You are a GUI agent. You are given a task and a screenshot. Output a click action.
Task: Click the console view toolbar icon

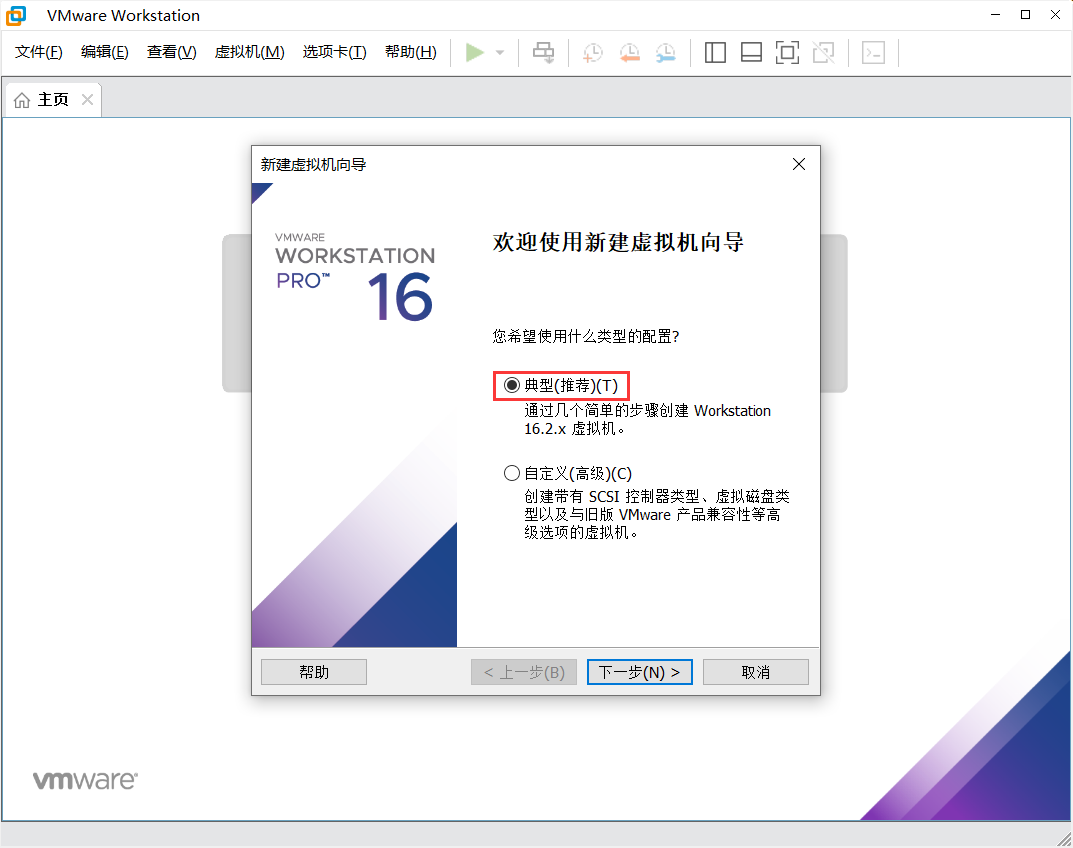click(x=873, y=53)
